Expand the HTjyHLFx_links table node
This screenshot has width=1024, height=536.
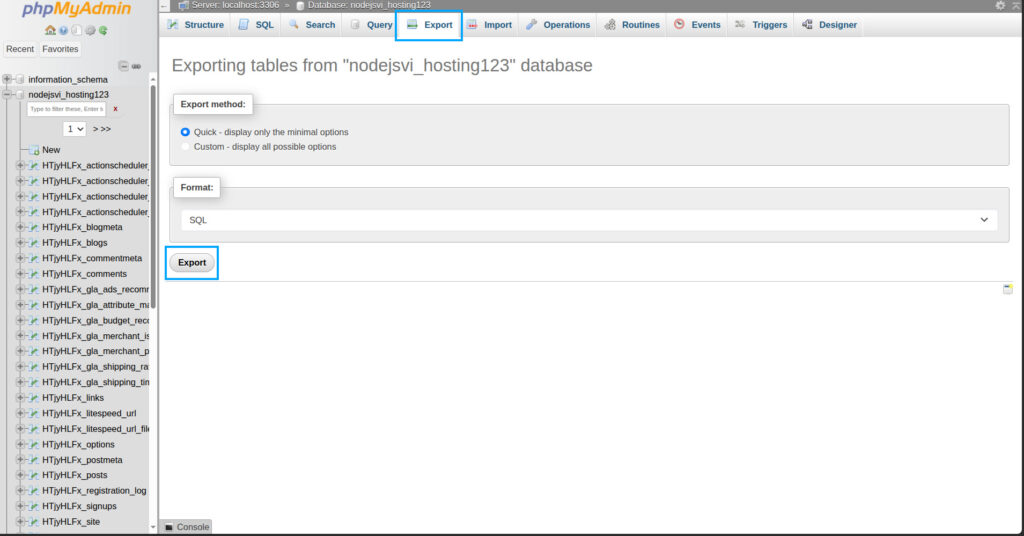tap(20, 398)
